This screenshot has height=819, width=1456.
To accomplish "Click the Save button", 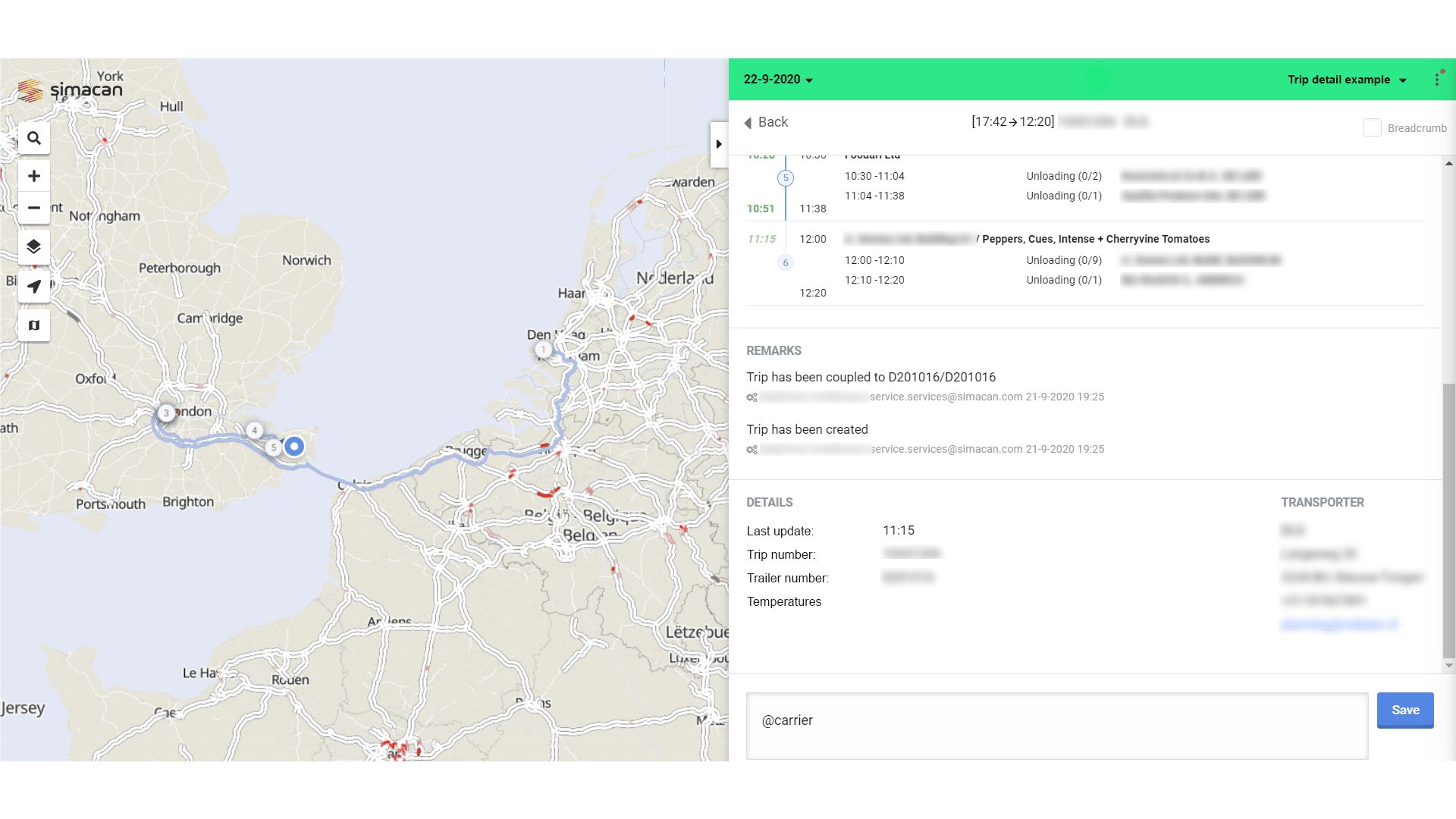I will (1404, 710).
